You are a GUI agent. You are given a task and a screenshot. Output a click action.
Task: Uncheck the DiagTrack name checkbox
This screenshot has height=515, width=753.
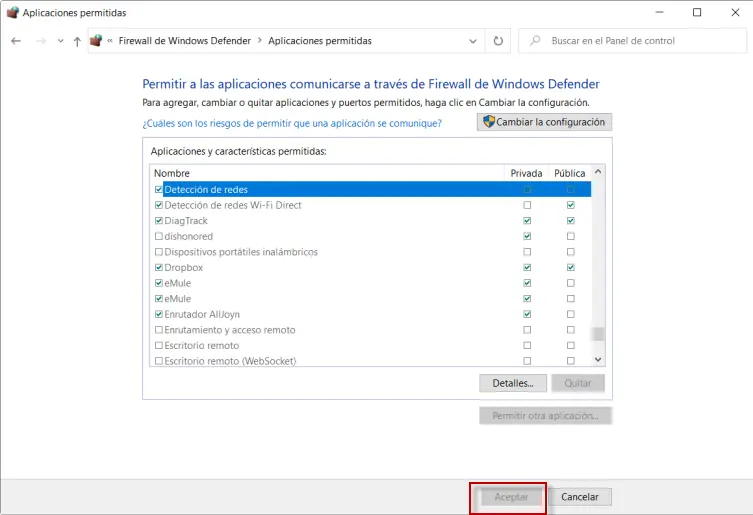(159, 221)
